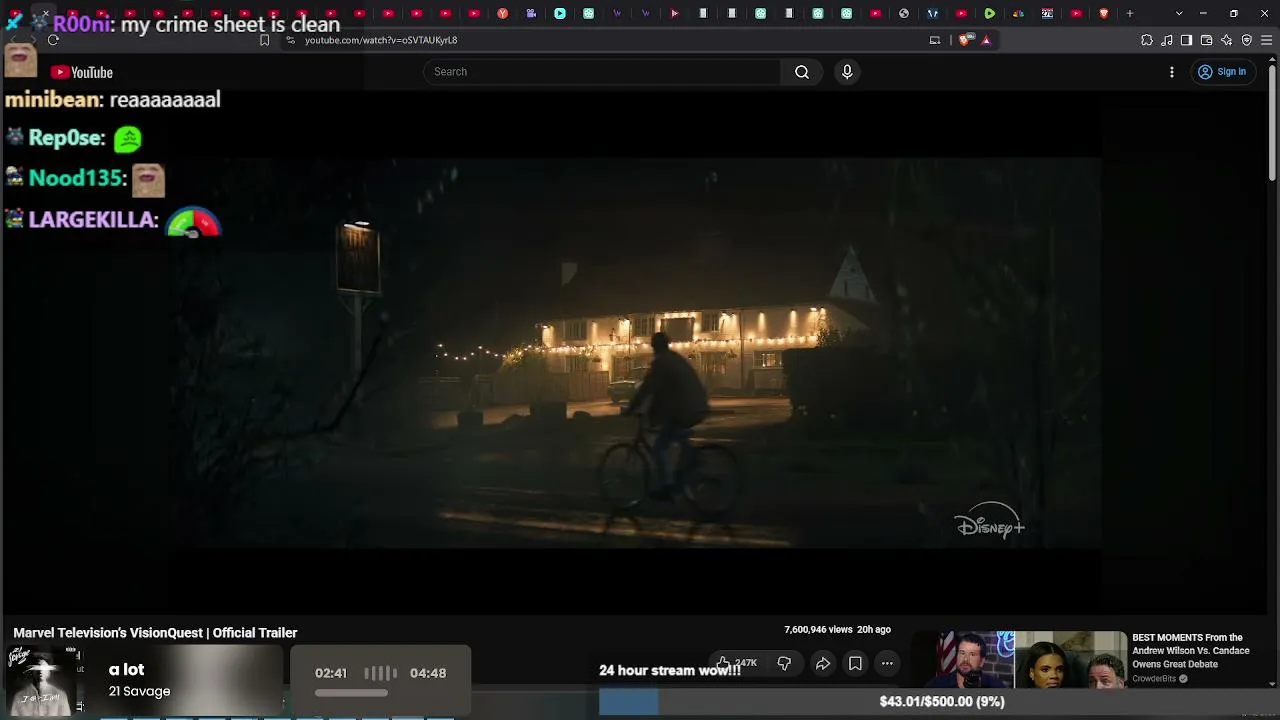
Task: Click the artist name '21 Savage'
Action: [139, 692]
